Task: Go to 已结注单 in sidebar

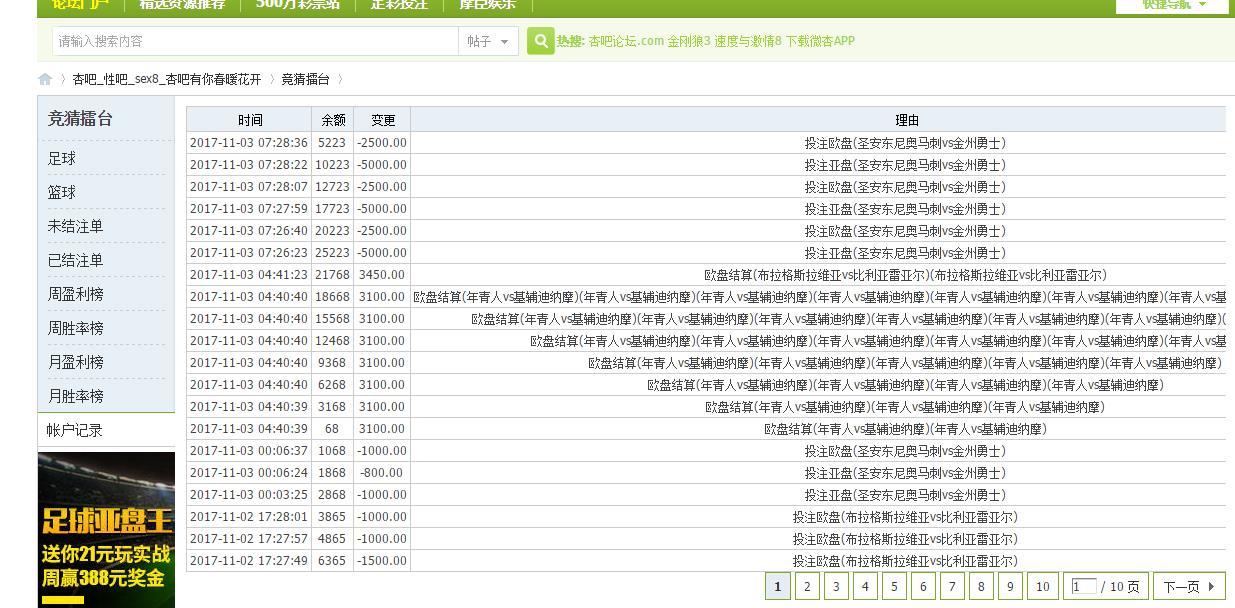Action: pos(75,260)
